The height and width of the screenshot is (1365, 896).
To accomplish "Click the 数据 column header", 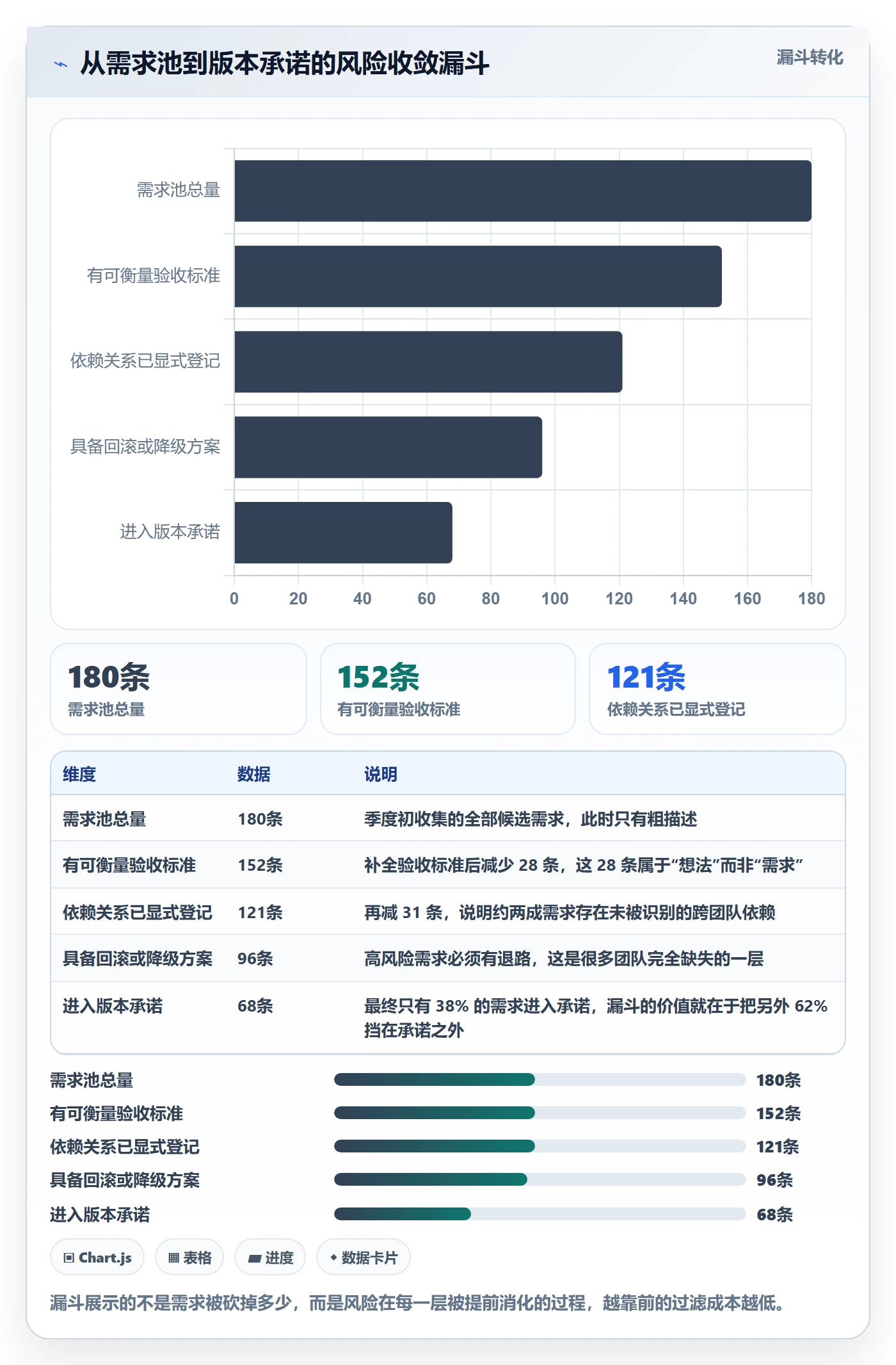I will coord(254,774).
